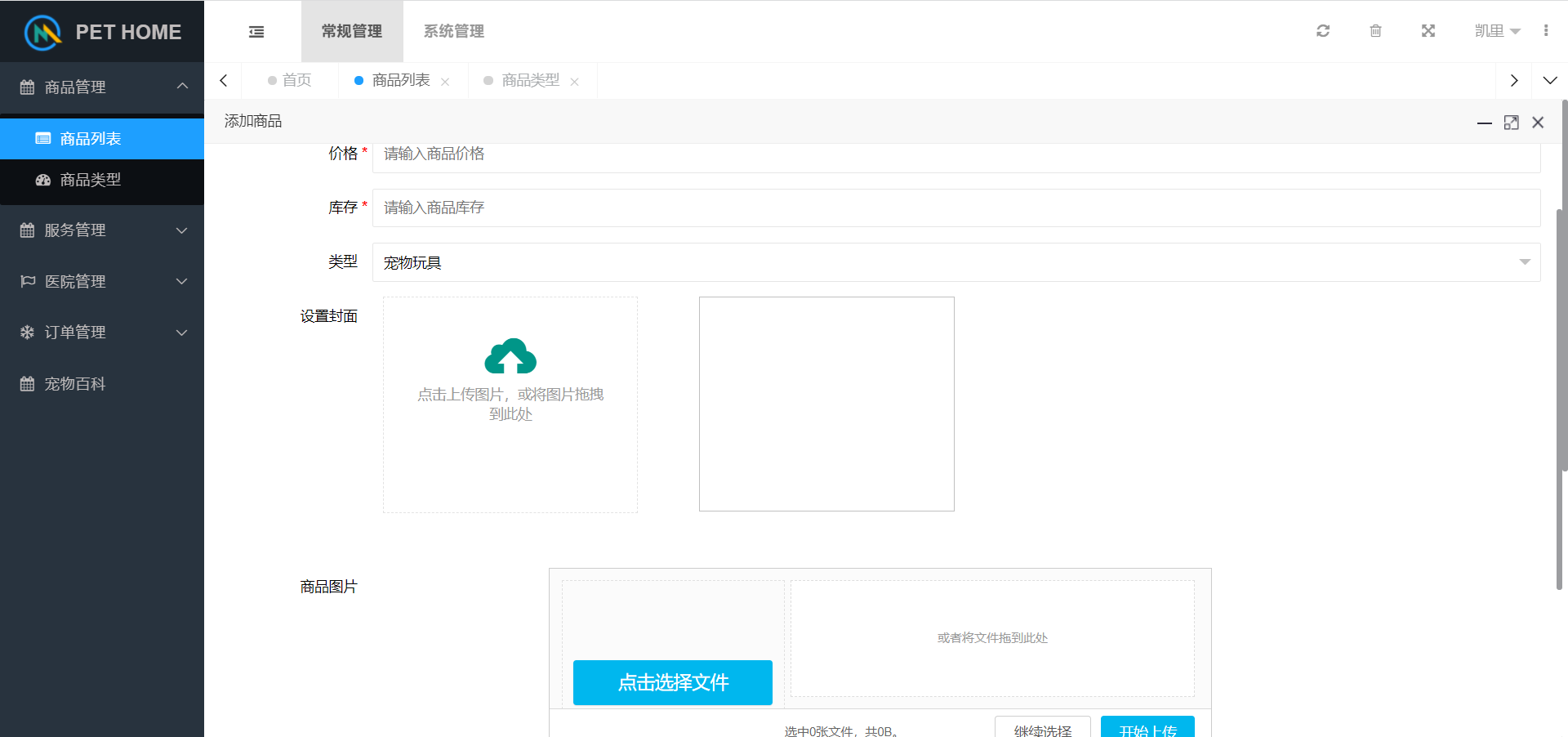Viewport: 1568px width, 737px height.
Task: Open 商品列表 in the sidebar
Action: pos(102,139)
